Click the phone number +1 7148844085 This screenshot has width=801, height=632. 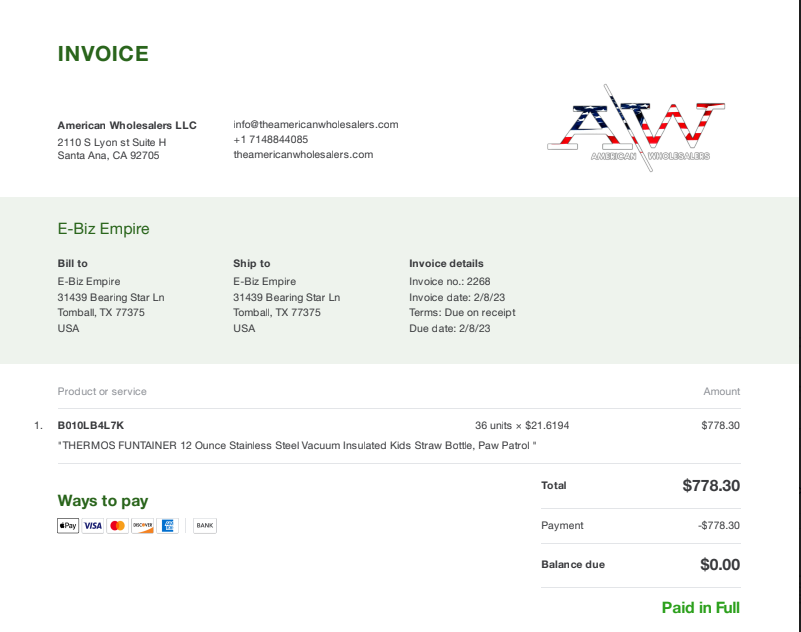click(x=271, y=139)
